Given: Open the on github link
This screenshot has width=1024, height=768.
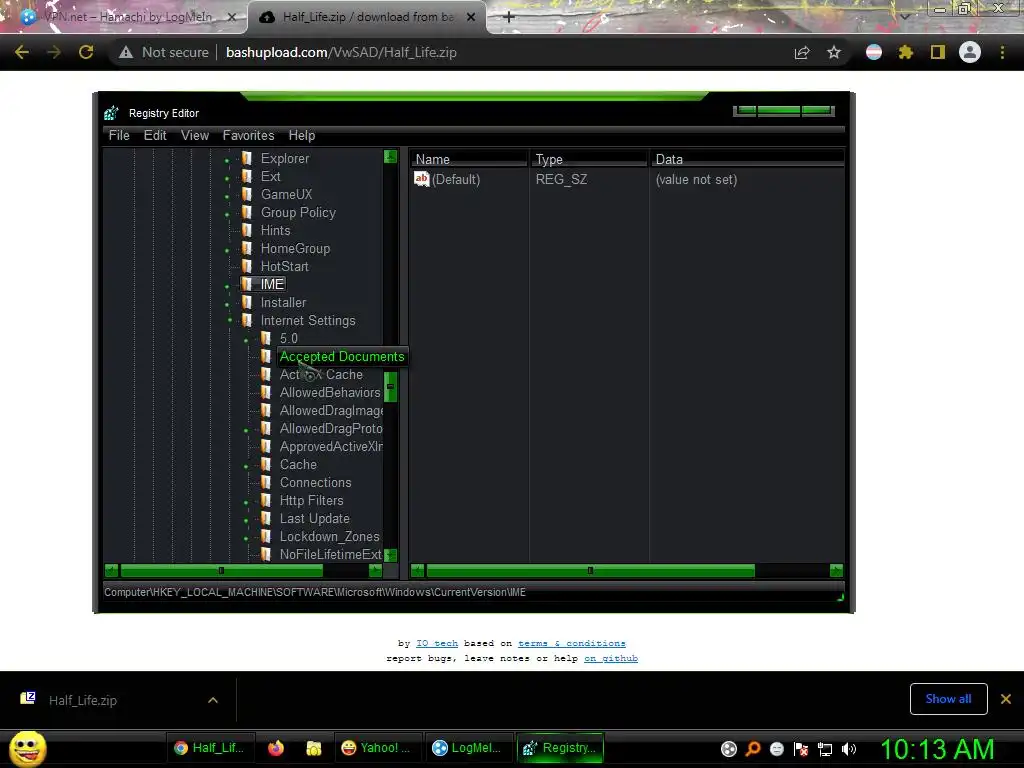Looking at the screenshot, I should point(611,658).
